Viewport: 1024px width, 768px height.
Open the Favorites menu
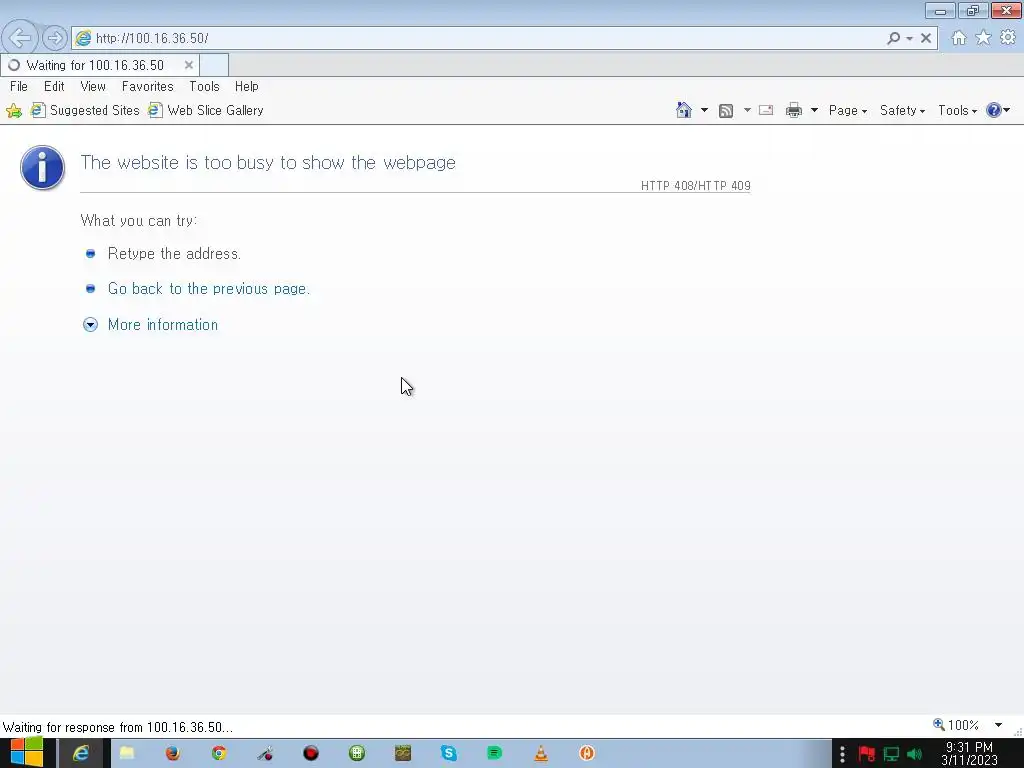(148, 86)
